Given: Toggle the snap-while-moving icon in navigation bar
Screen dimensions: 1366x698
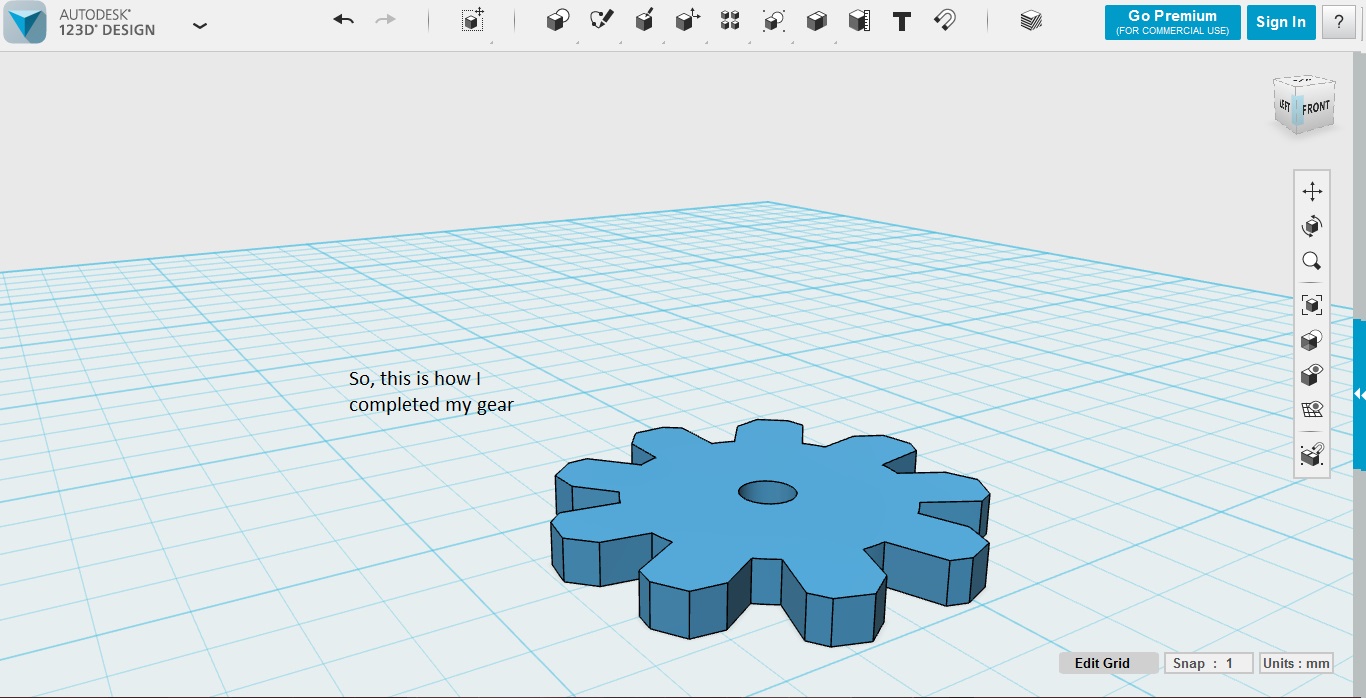Looking at the screenshot, I should (x=1312, y=455).
